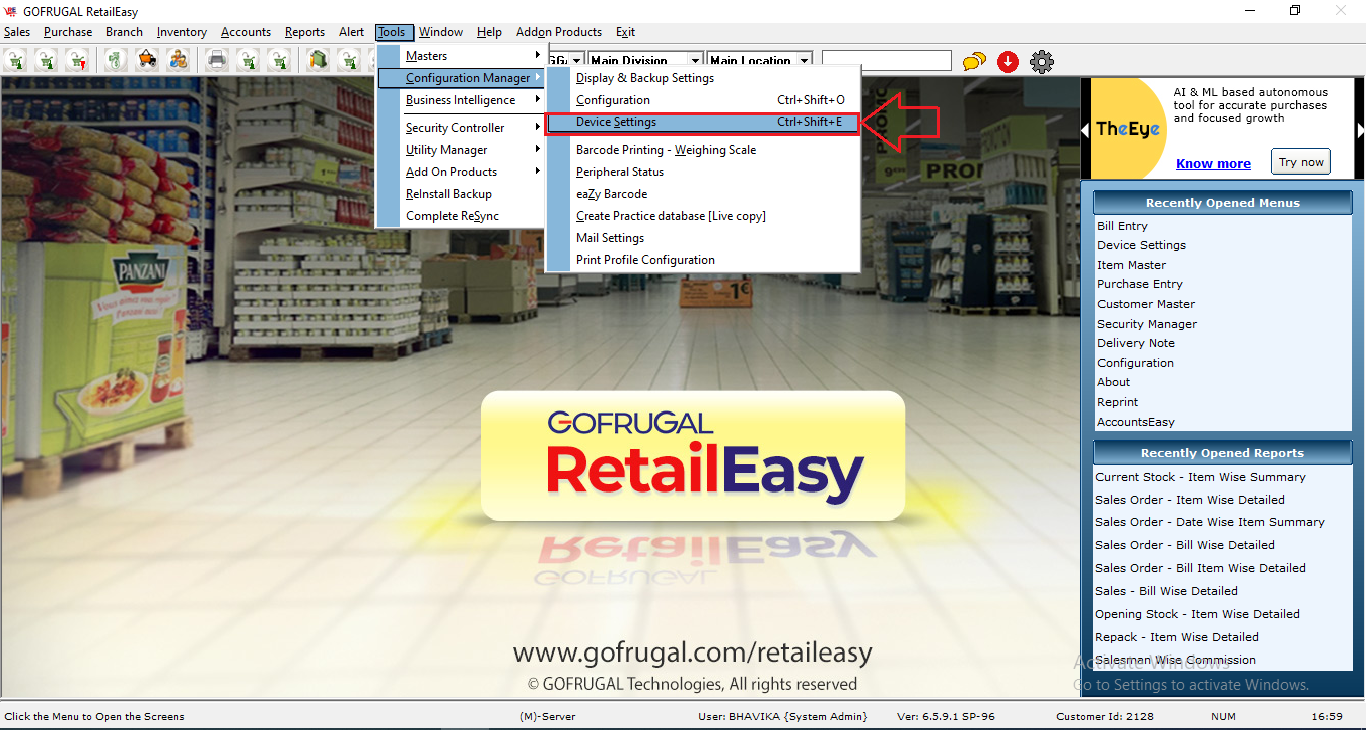1366x730 pixels.
Task: Open Delivery Note from recent menus
Action: click(1135, 343)
